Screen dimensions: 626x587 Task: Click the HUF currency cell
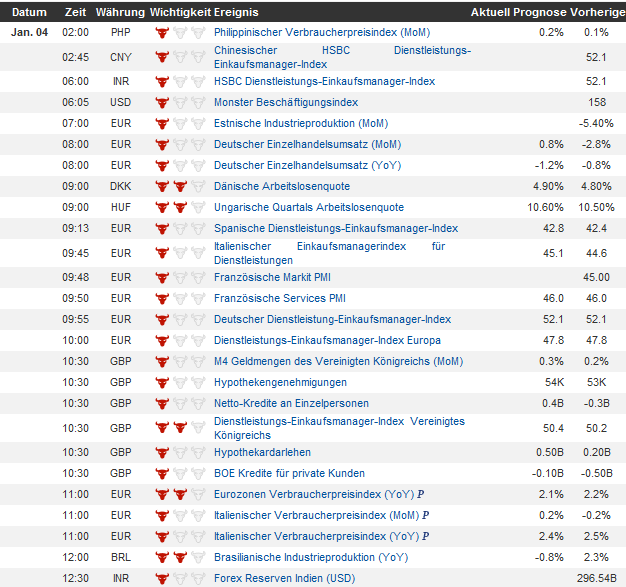point(121,207)
